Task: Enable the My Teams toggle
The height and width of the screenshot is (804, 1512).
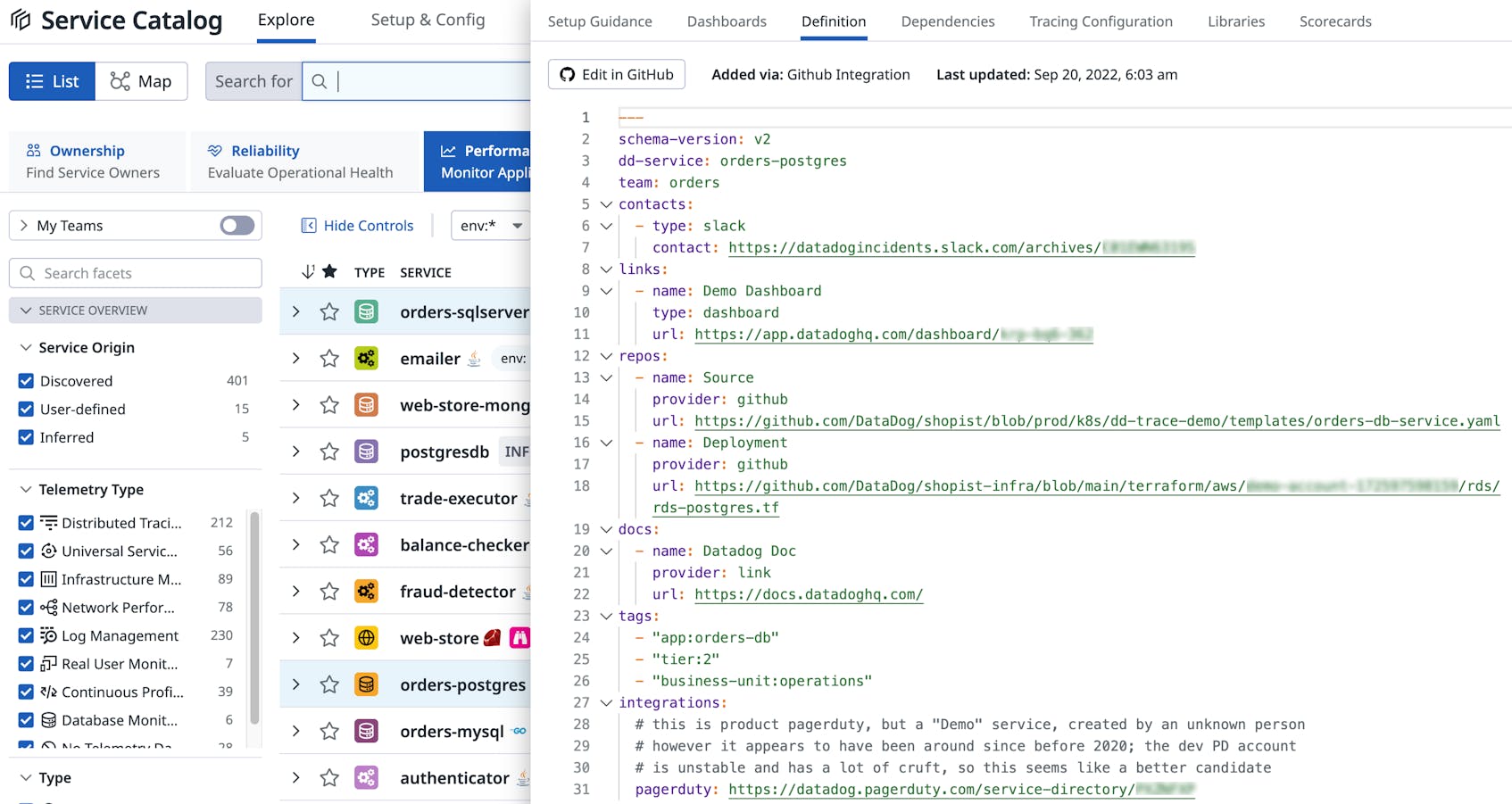Action: [x=236, y=225]
